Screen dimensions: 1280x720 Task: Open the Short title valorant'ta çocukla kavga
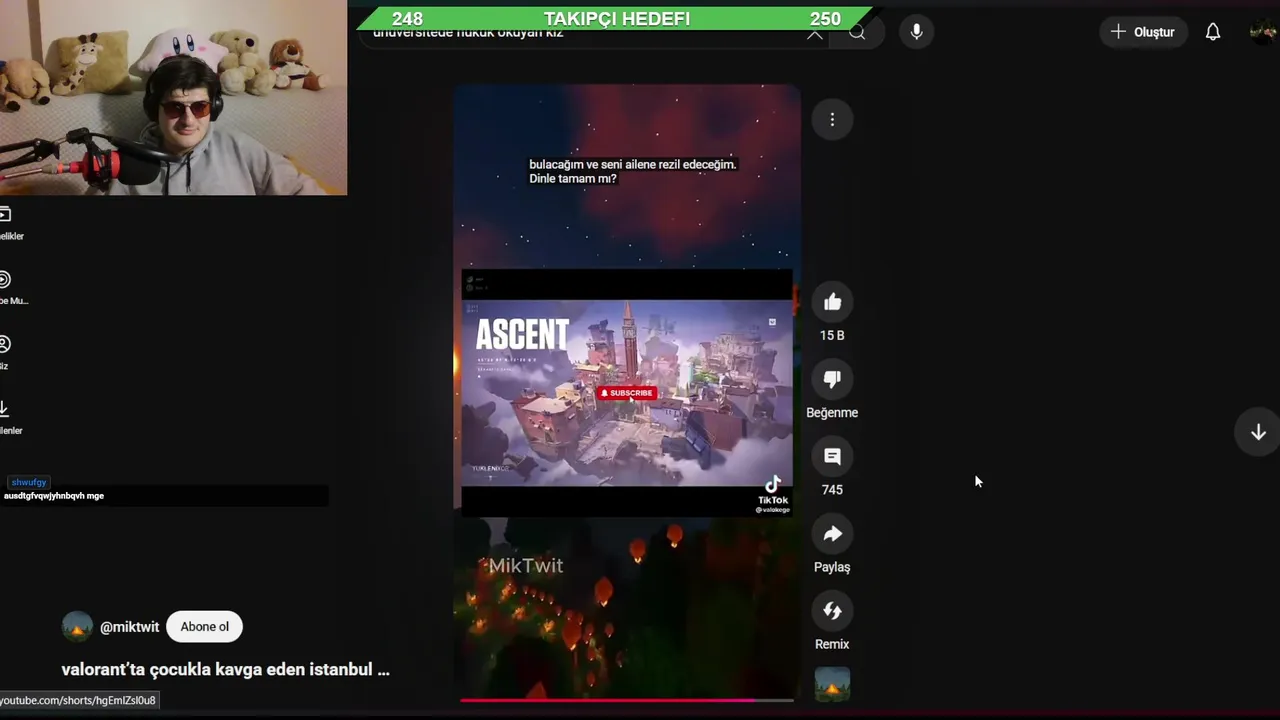225,669
